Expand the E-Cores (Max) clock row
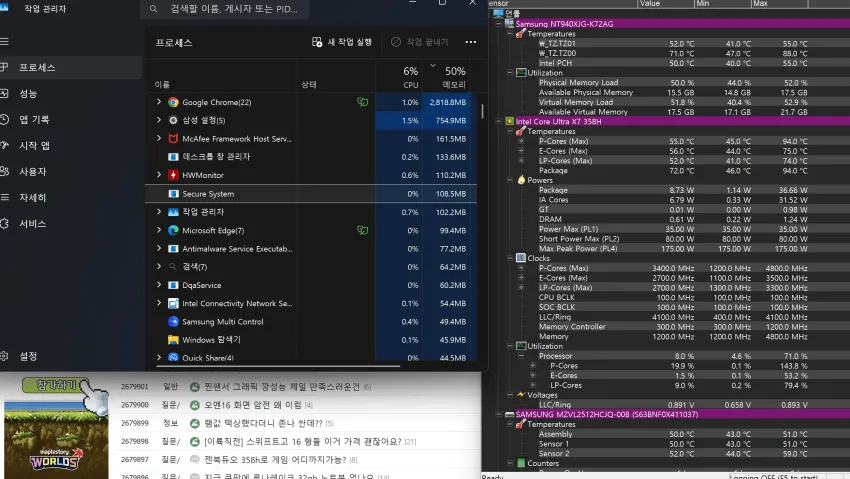This screenshot has height=479, width=850. pyautogui.click(x=521, y=277)
